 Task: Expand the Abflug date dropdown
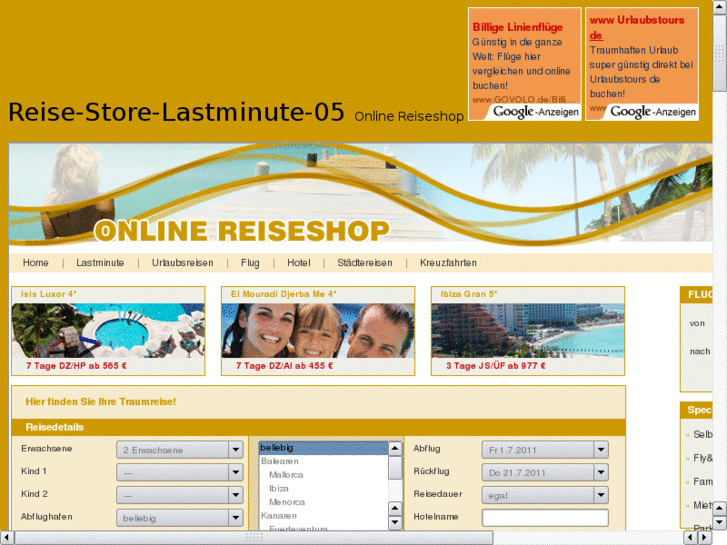[x=545, y=449]
